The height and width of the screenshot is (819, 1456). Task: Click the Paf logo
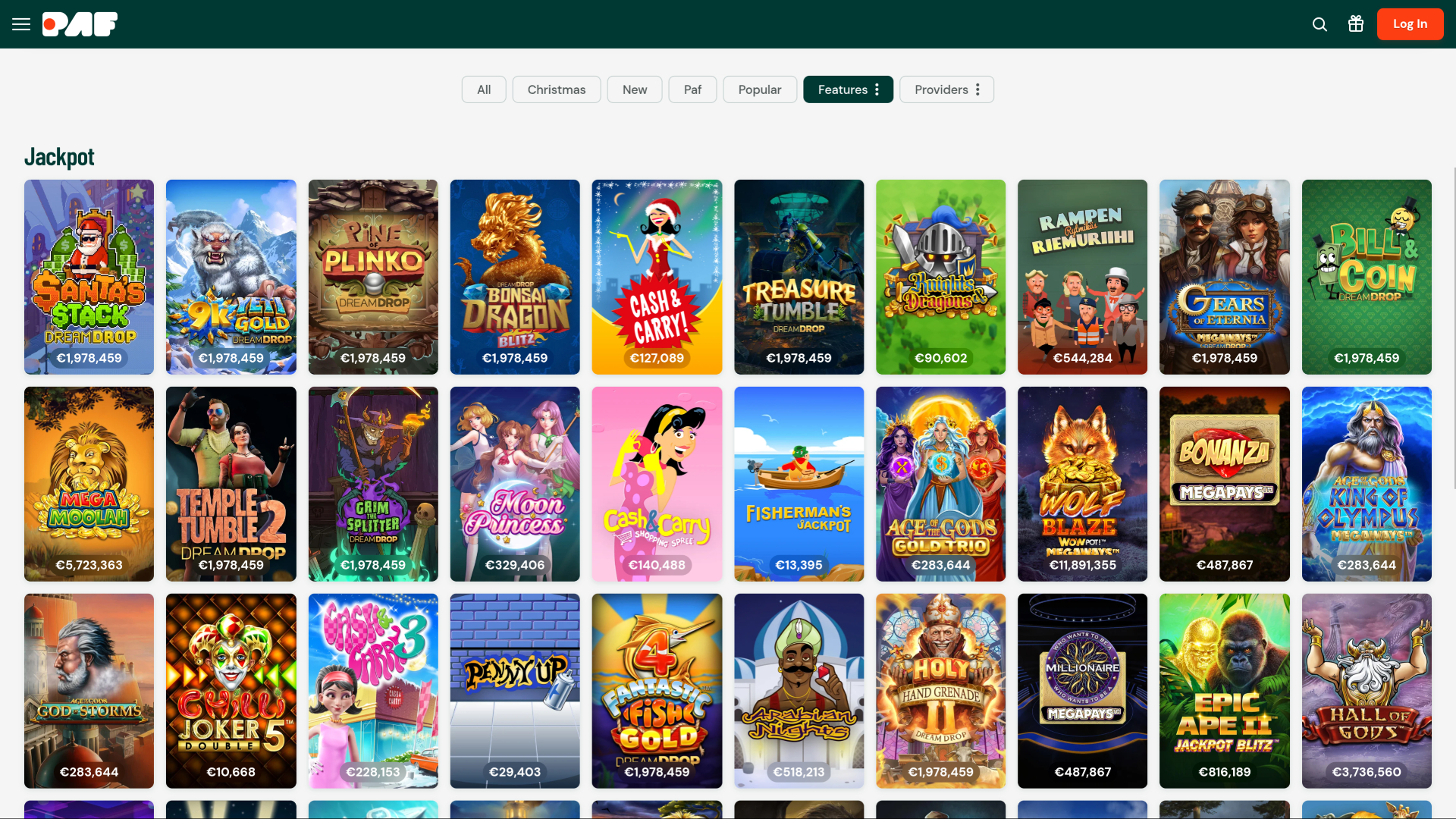pyautogui.click(x=79, y=24)
